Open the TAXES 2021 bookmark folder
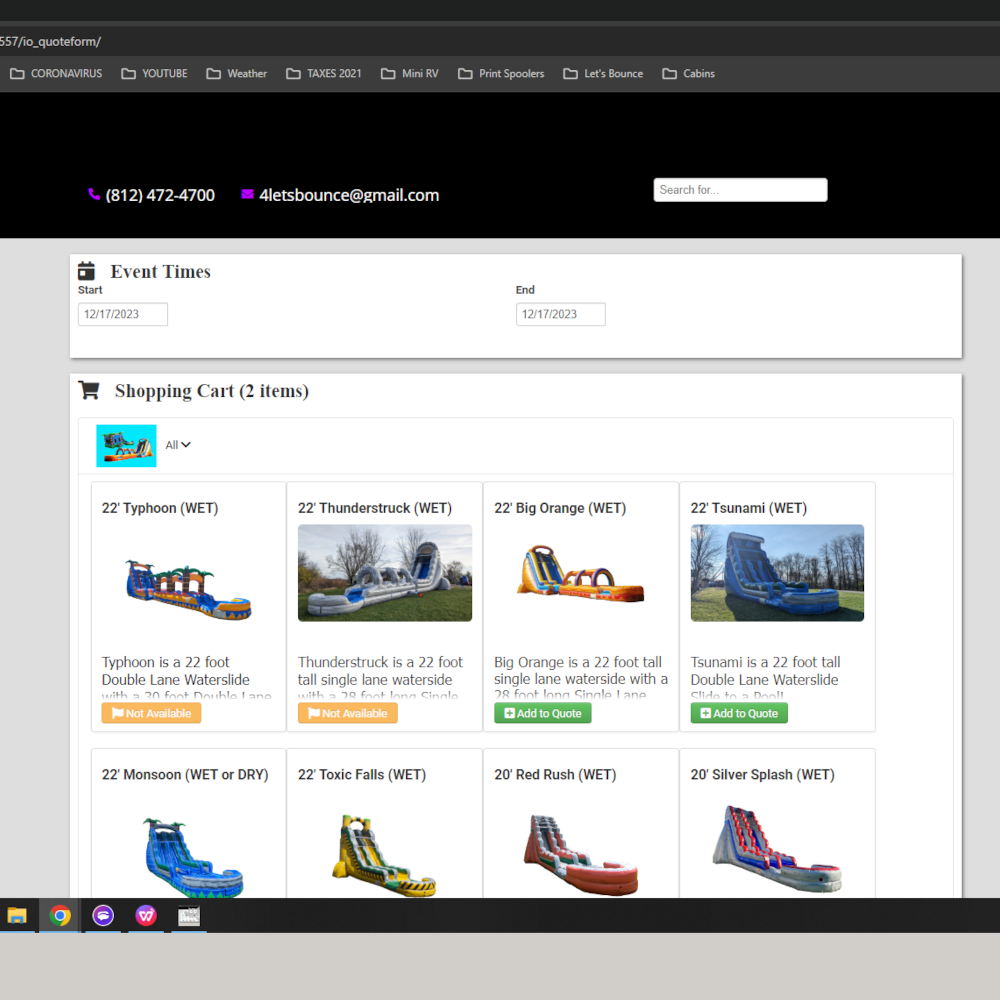The width and height of the screenshot is (1000, 1000). tap(324, 74)
